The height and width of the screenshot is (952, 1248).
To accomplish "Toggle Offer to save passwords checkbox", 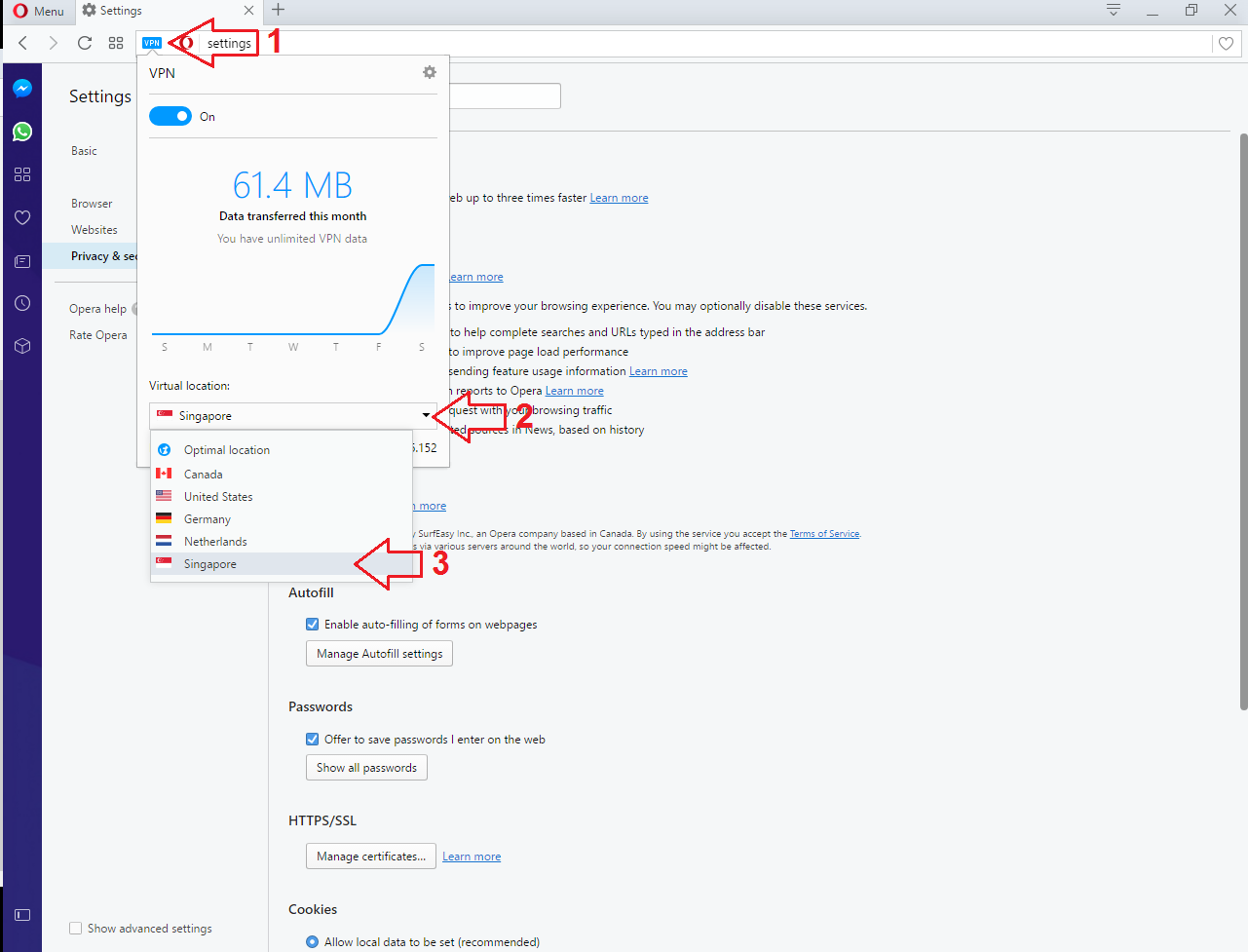I will 312,740.
